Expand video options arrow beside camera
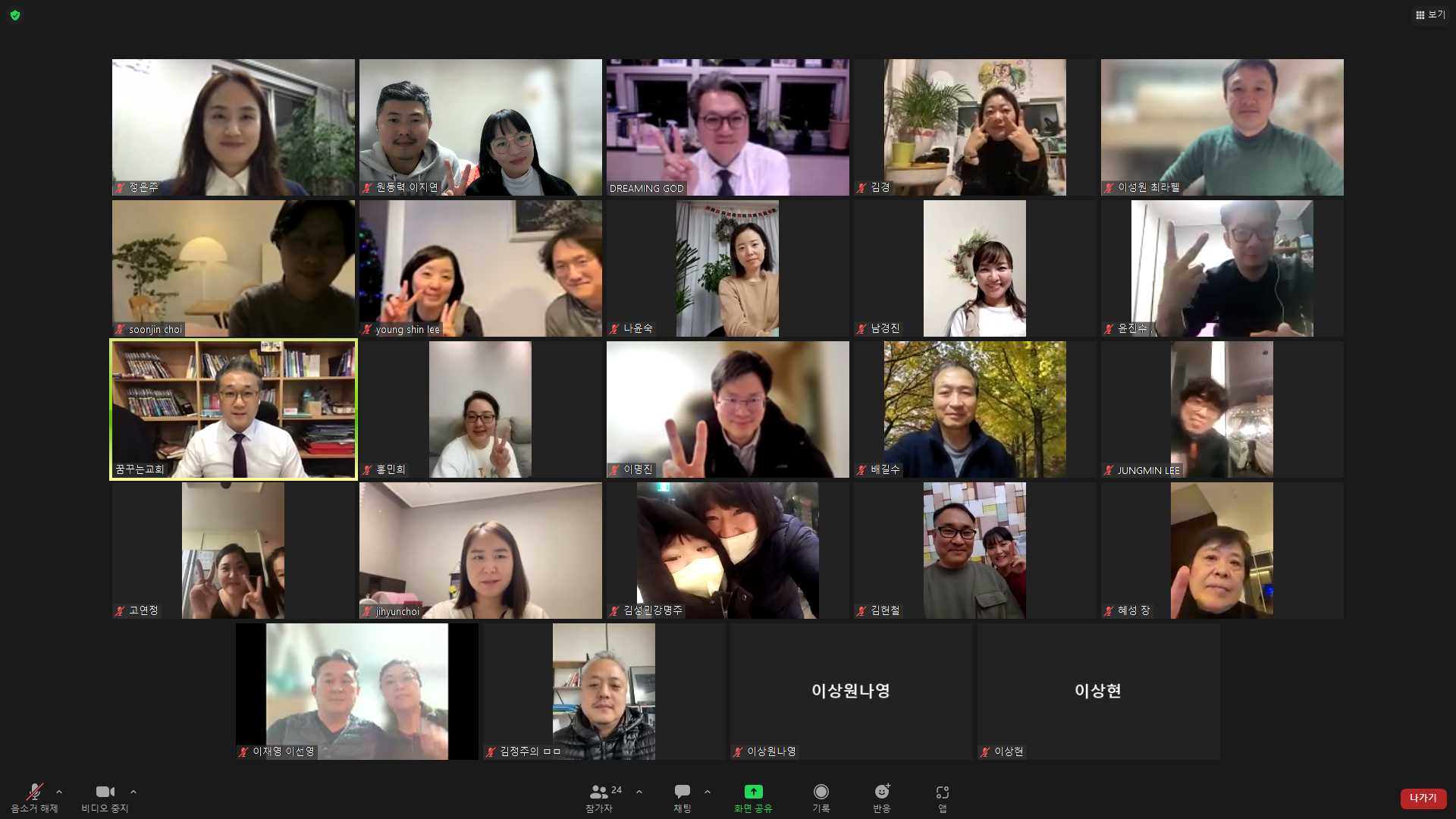This screenshot has height=819, width=1456. tap(133, 792)
